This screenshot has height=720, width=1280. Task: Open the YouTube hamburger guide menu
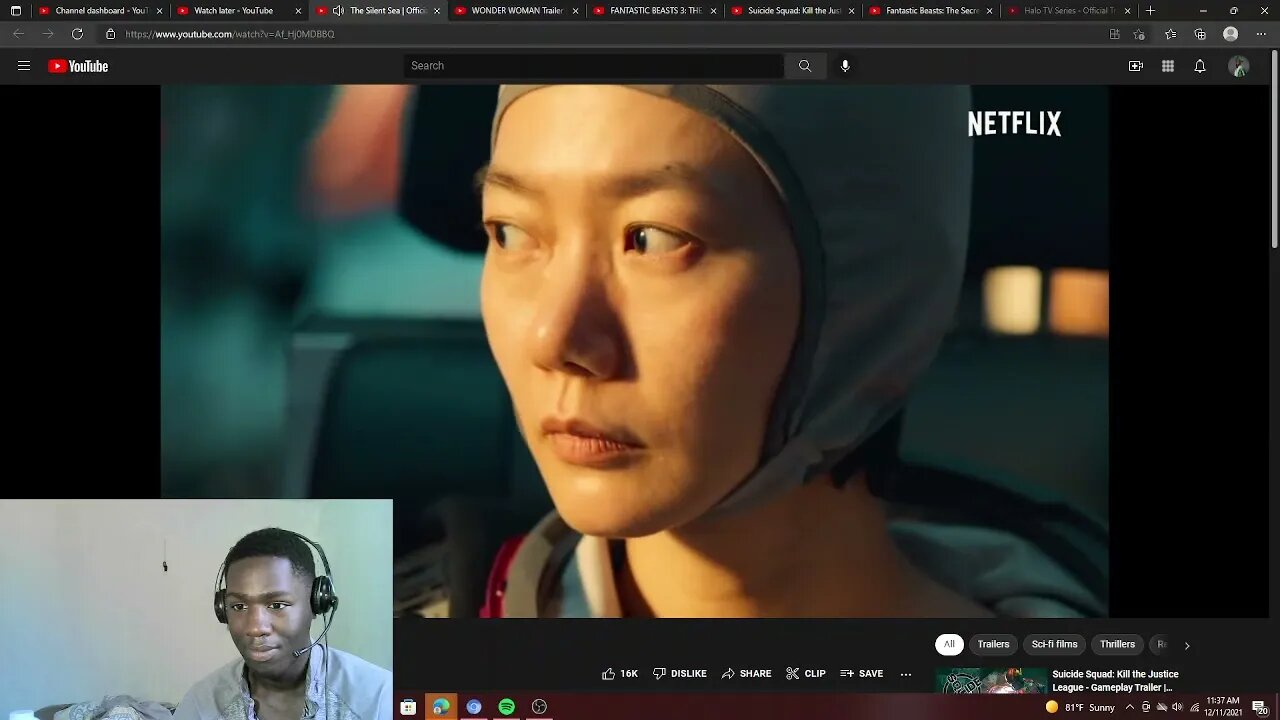[24, 66]
